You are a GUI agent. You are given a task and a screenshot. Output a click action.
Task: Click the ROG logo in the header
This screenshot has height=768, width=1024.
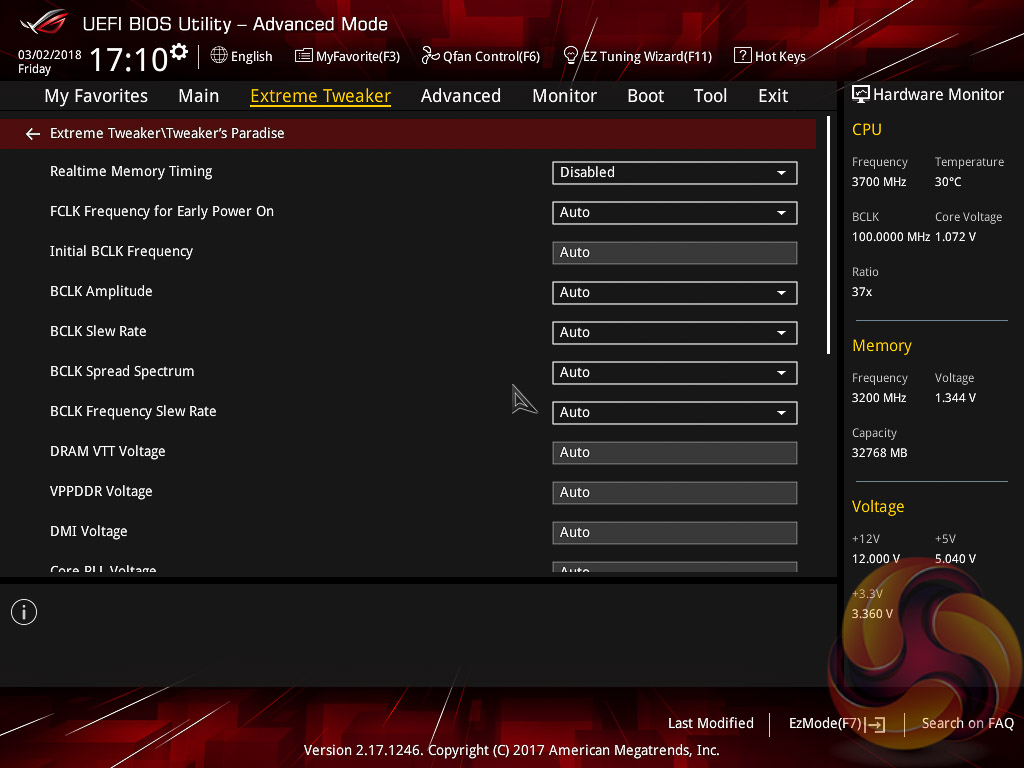44,23
